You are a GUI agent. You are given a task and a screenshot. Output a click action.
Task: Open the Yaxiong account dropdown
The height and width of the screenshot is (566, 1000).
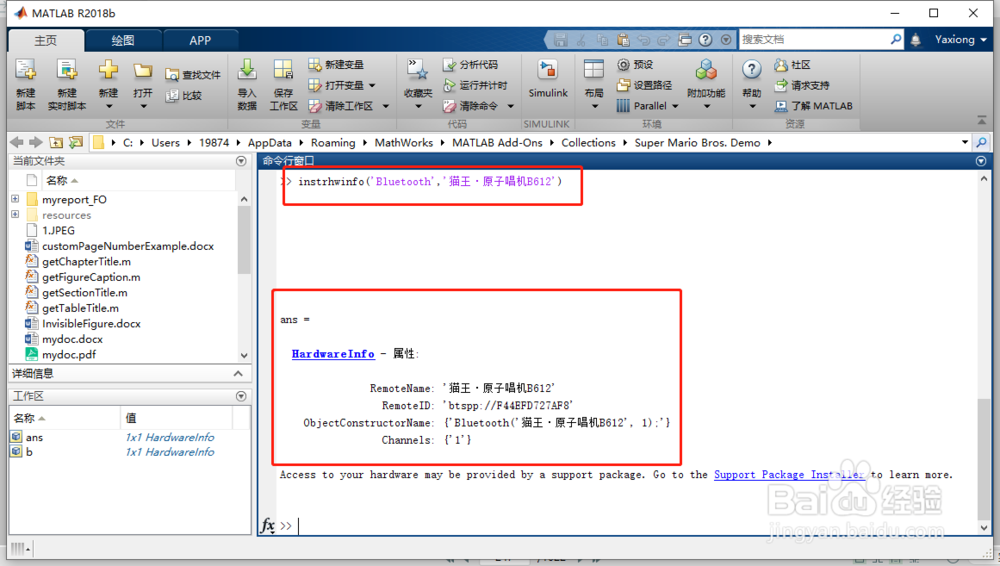(960, 40)
